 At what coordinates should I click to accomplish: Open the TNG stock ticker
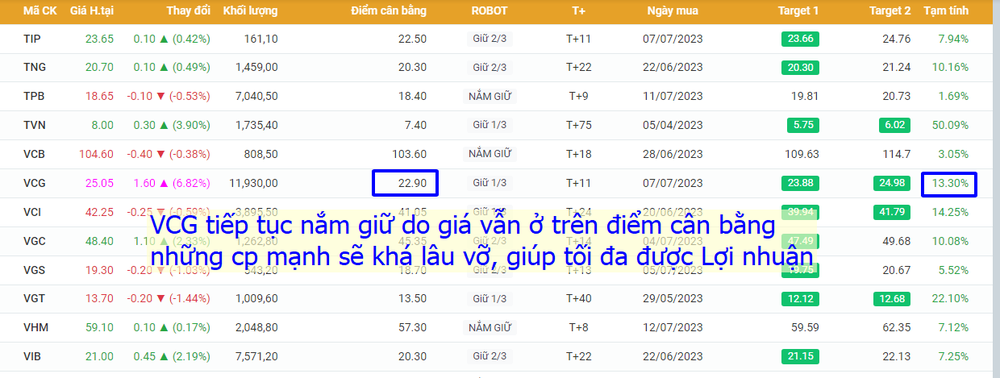point(34,67)
